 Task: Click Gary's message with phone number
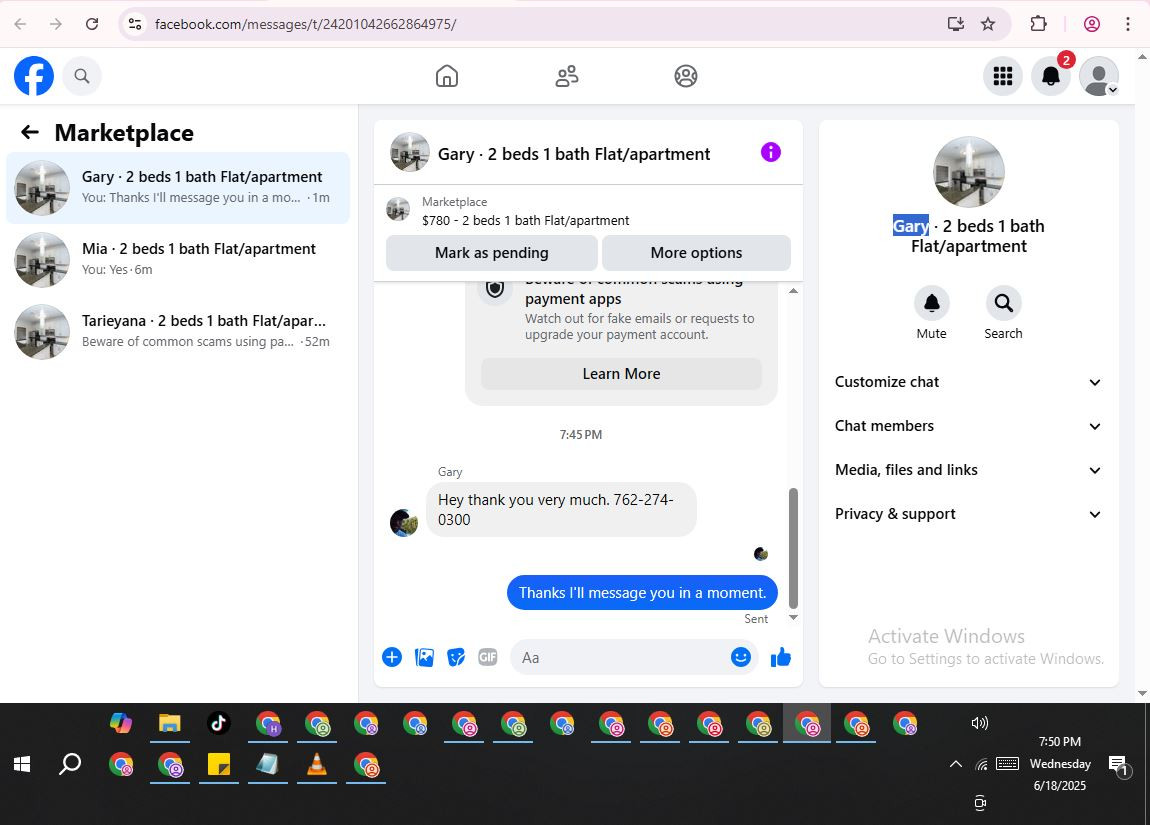click(561, 510)
